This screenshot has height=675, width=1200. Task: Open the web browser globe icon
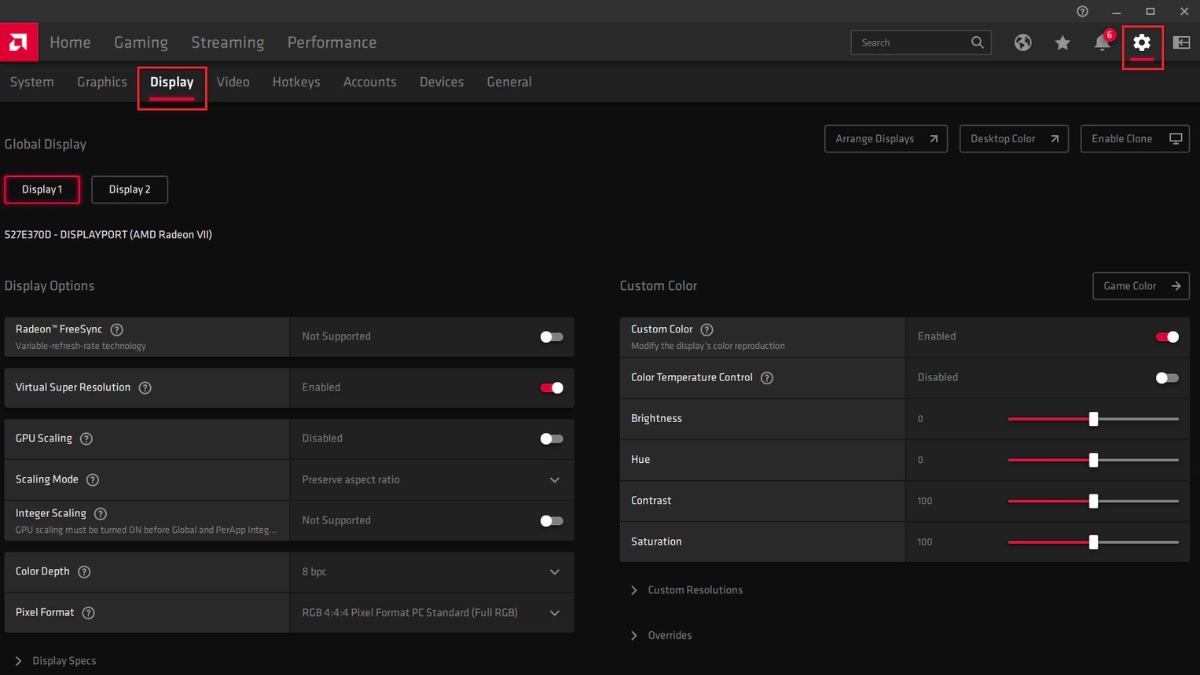pyautogui.click(x=1022, y=43)
